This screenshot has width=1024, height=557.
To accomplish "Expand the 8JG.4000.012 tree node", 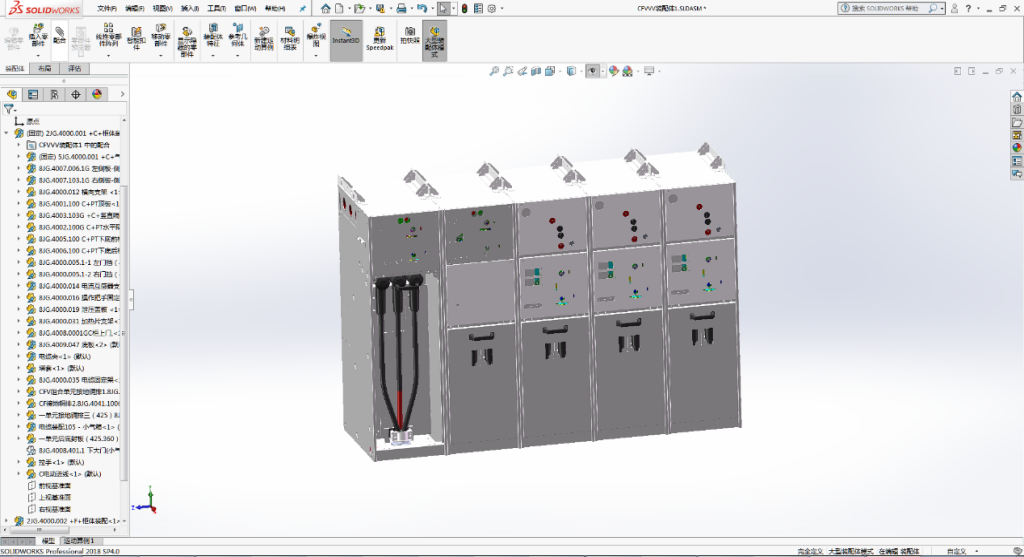I will point(18,191).
